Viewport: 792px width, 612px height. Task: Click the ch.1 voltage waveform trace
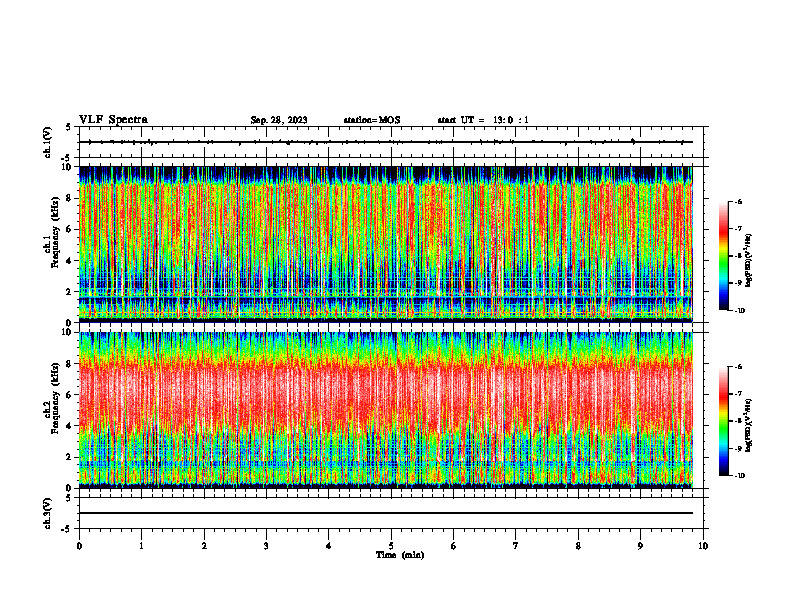[386, 142]
